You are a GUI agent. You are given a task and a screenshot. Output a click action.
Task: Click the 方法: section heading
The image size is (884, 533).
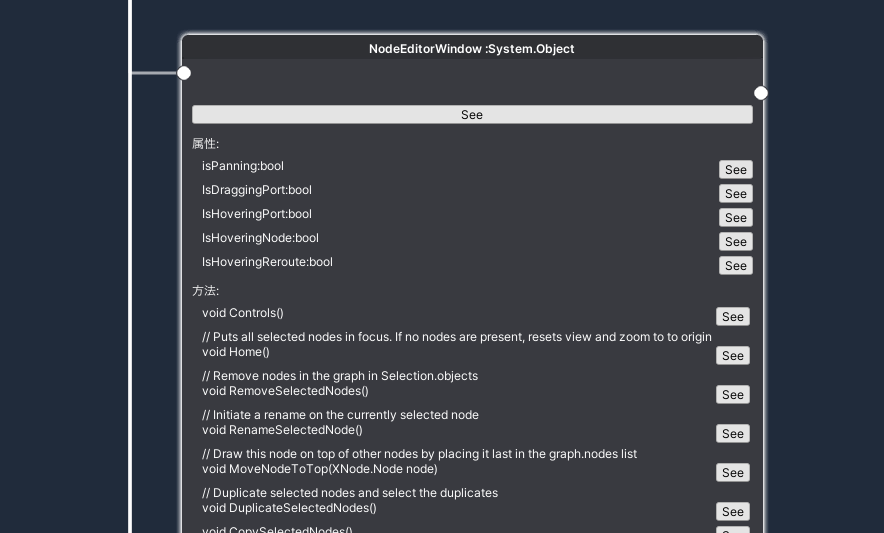[x=206, y=291]
